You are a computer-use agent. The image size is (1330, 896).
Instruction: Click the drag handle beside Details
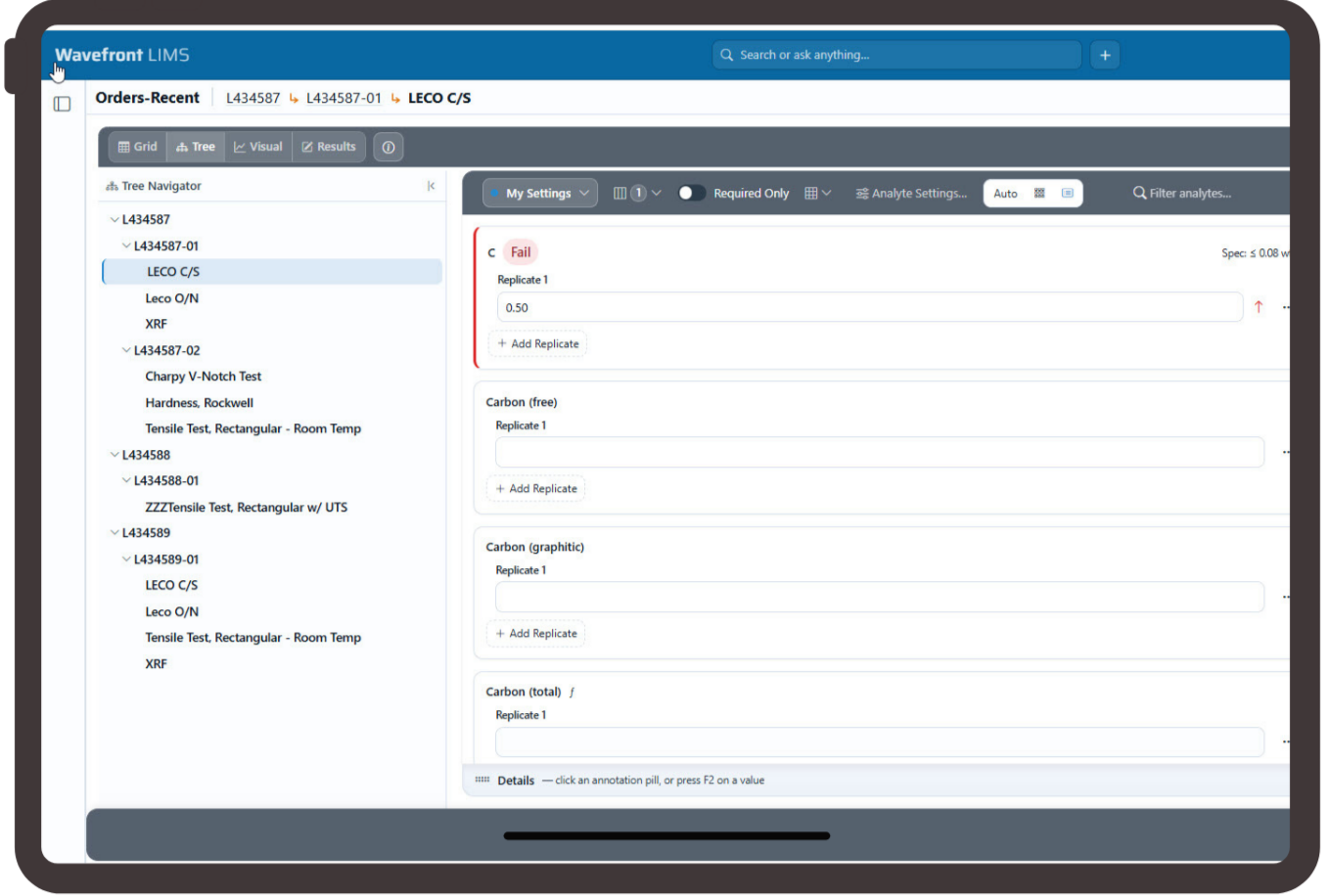click(482, 780)
